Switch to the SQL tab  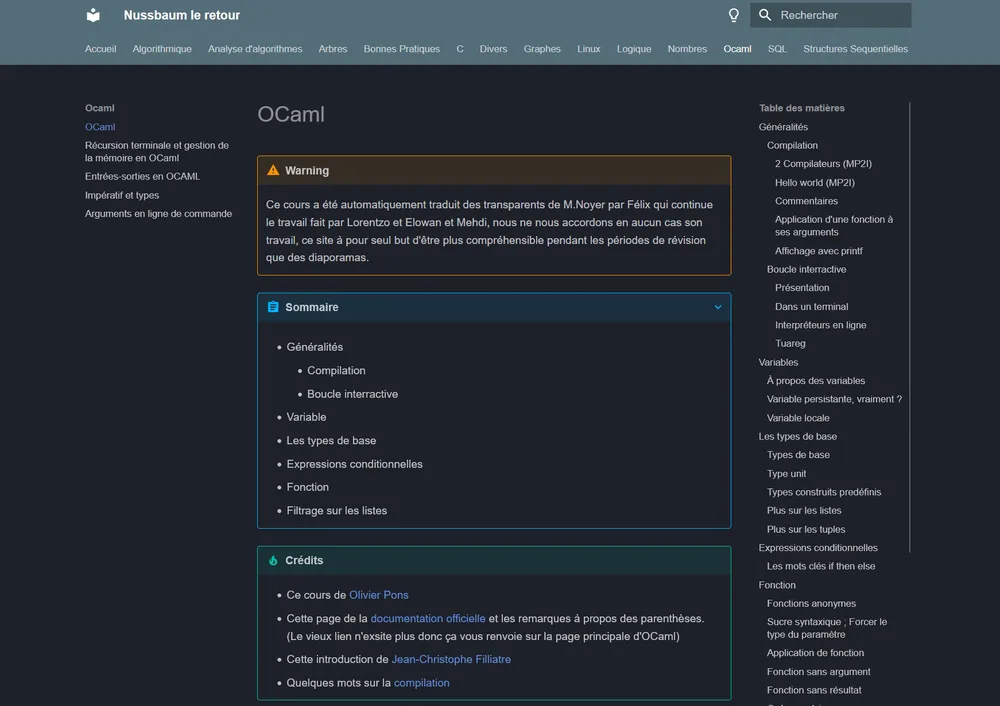coord(777,49)
